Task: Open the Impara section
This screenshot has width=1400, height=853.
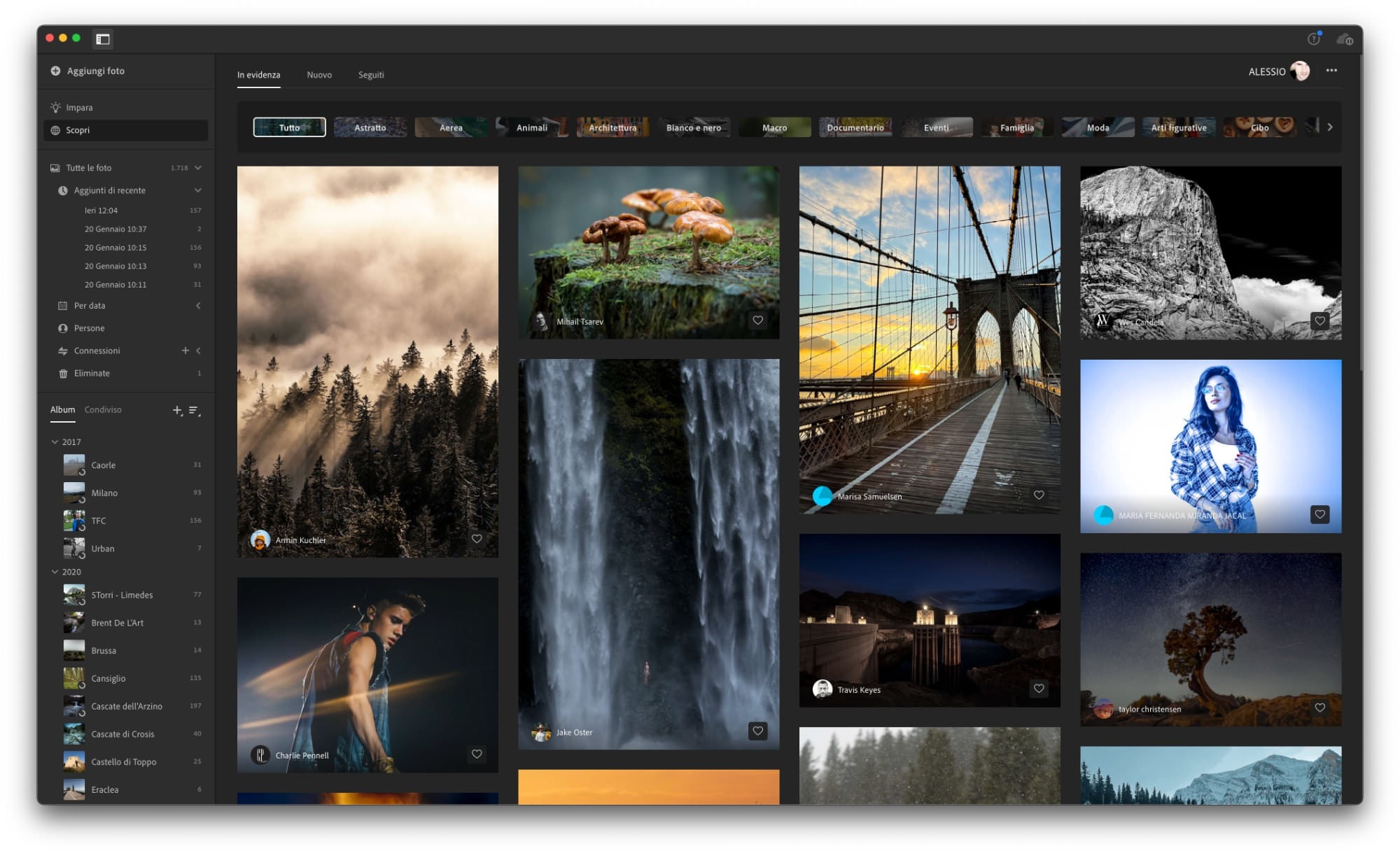Action: pos(79,108)
